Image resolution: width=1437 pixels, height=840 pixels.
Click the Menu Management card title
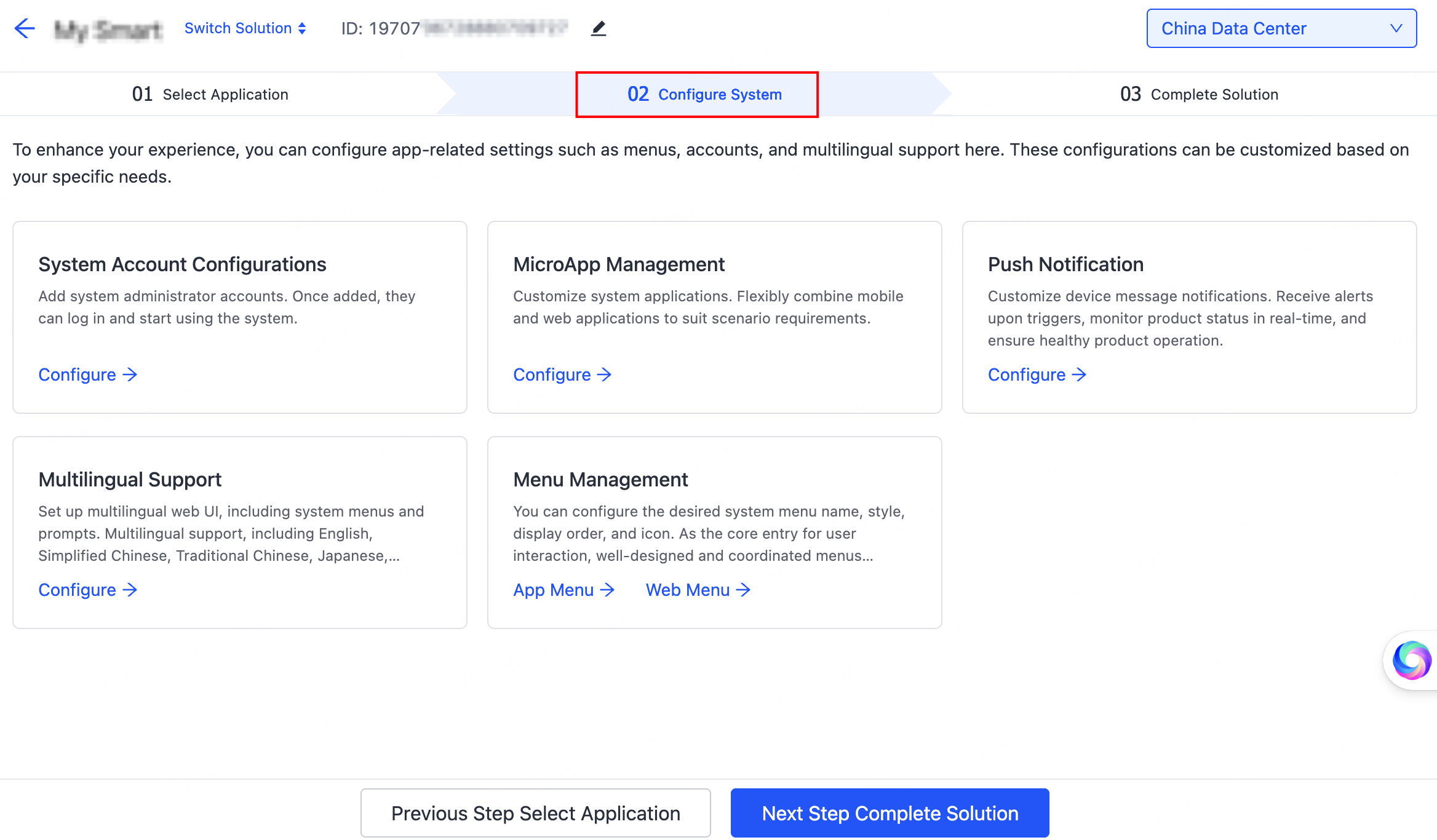pos(600,479)
